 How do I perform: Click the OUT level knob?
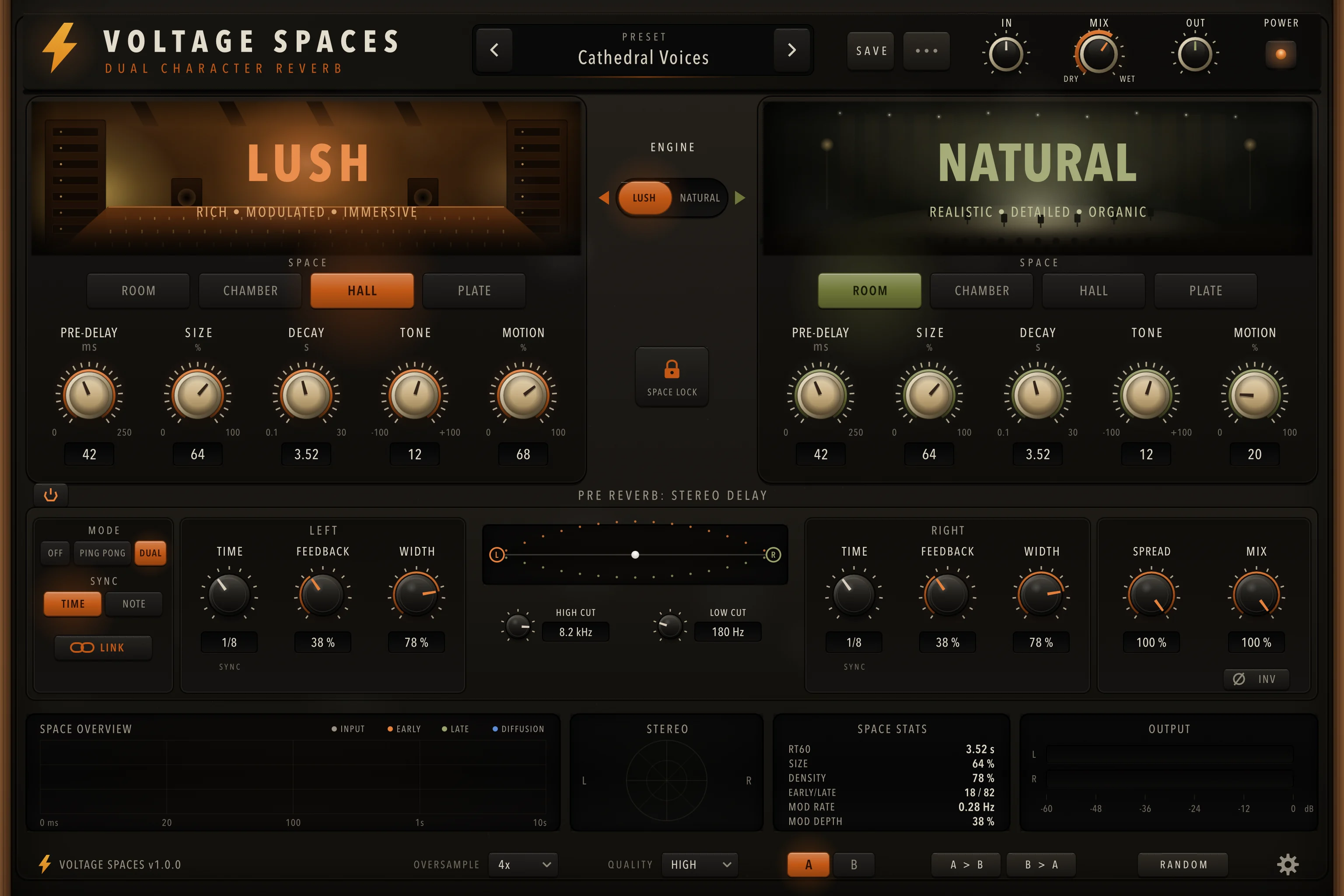tap(1195, 54)
